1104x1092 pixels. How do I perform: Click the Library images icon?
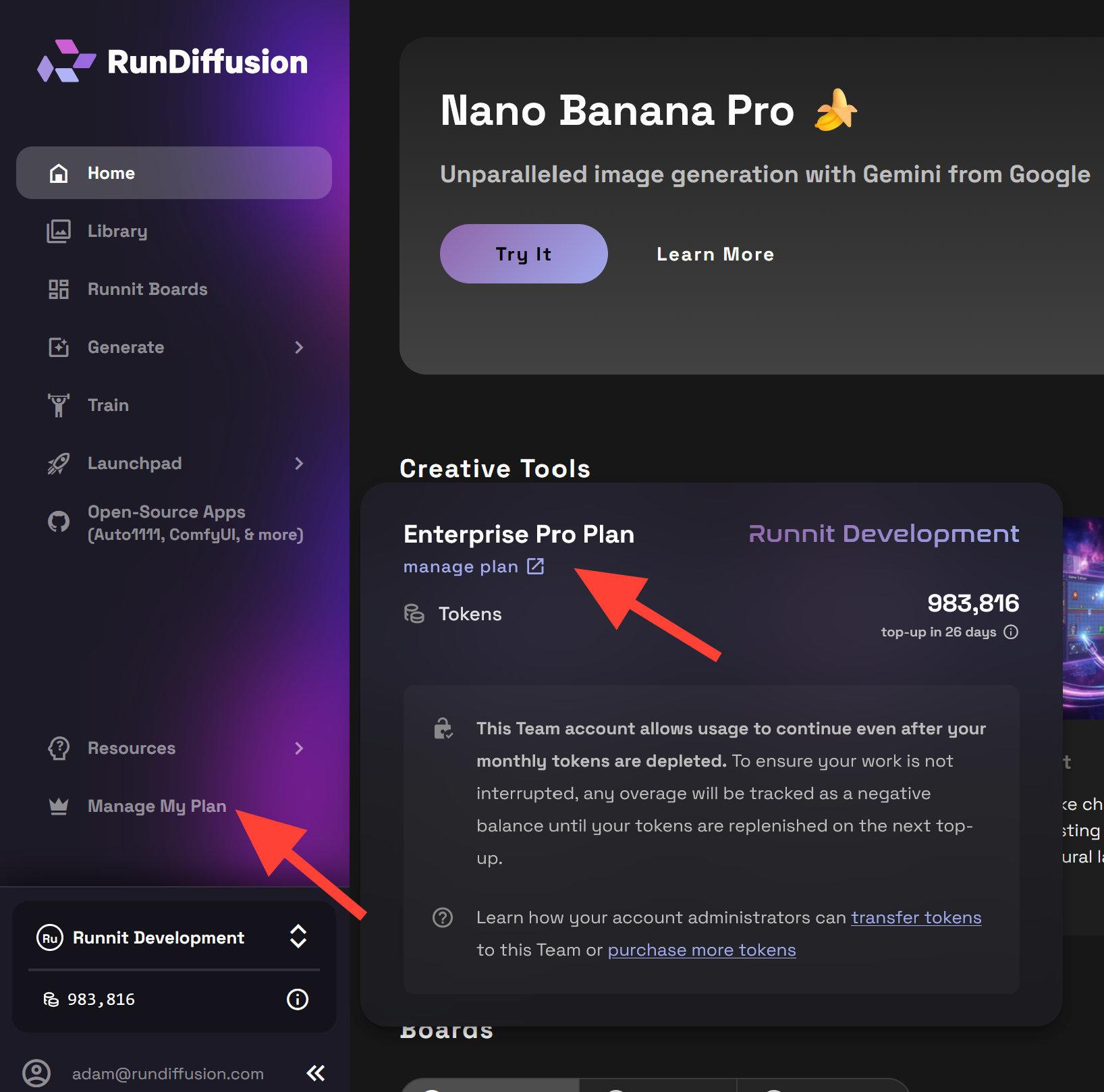point(59,231)
